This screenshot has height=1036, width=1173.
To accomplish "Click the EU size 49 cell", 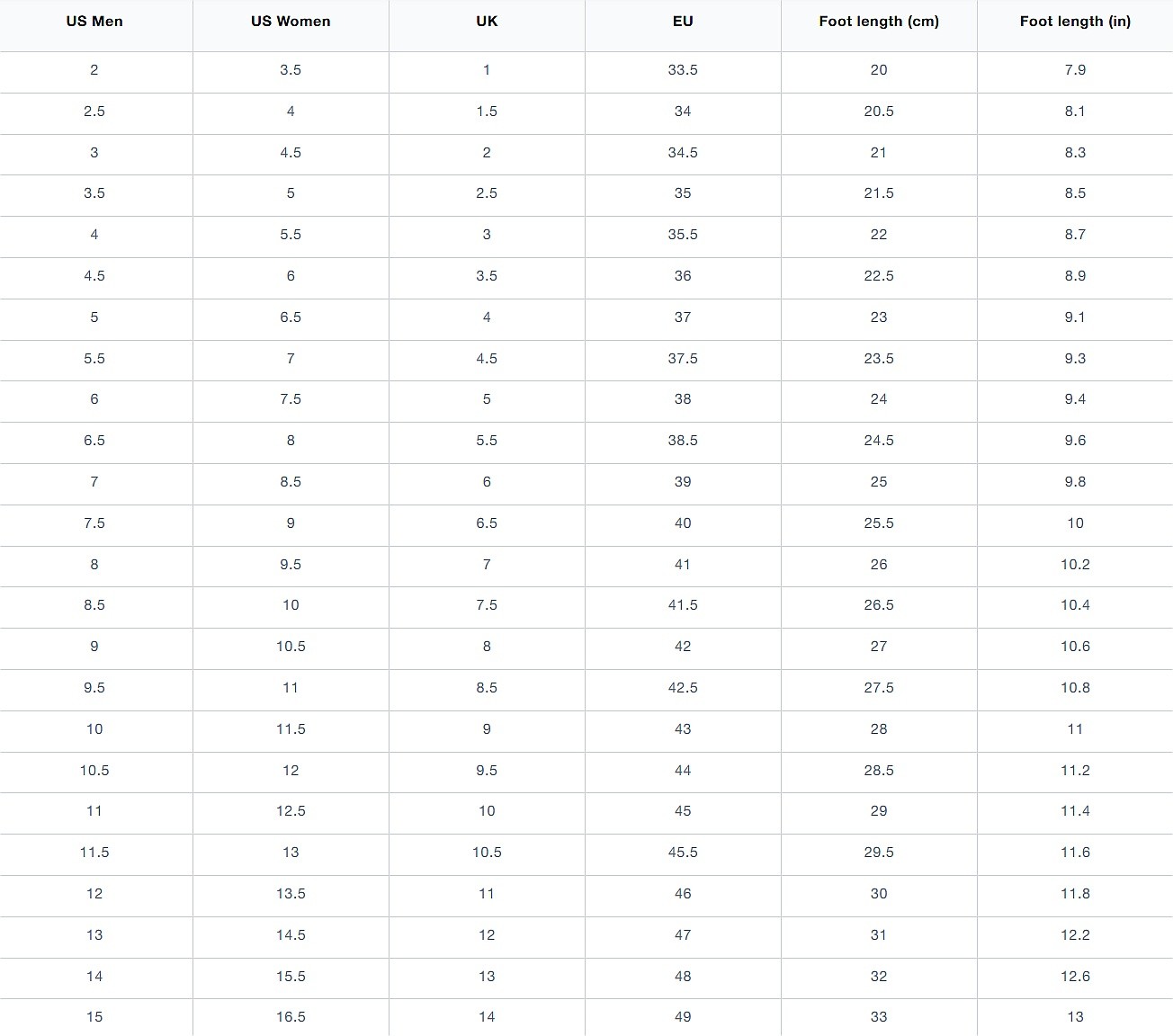I will pos(683,1017).
